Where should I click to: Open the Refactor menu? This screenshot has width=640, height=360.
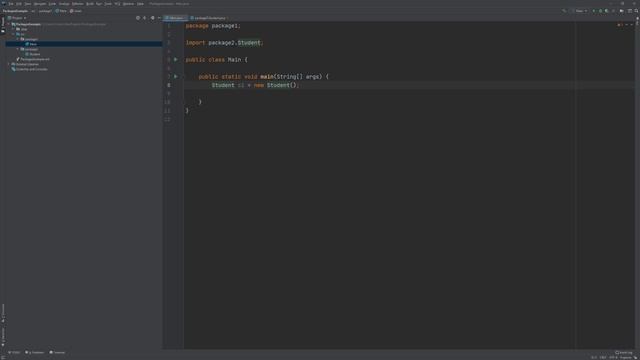click(78, 4)
